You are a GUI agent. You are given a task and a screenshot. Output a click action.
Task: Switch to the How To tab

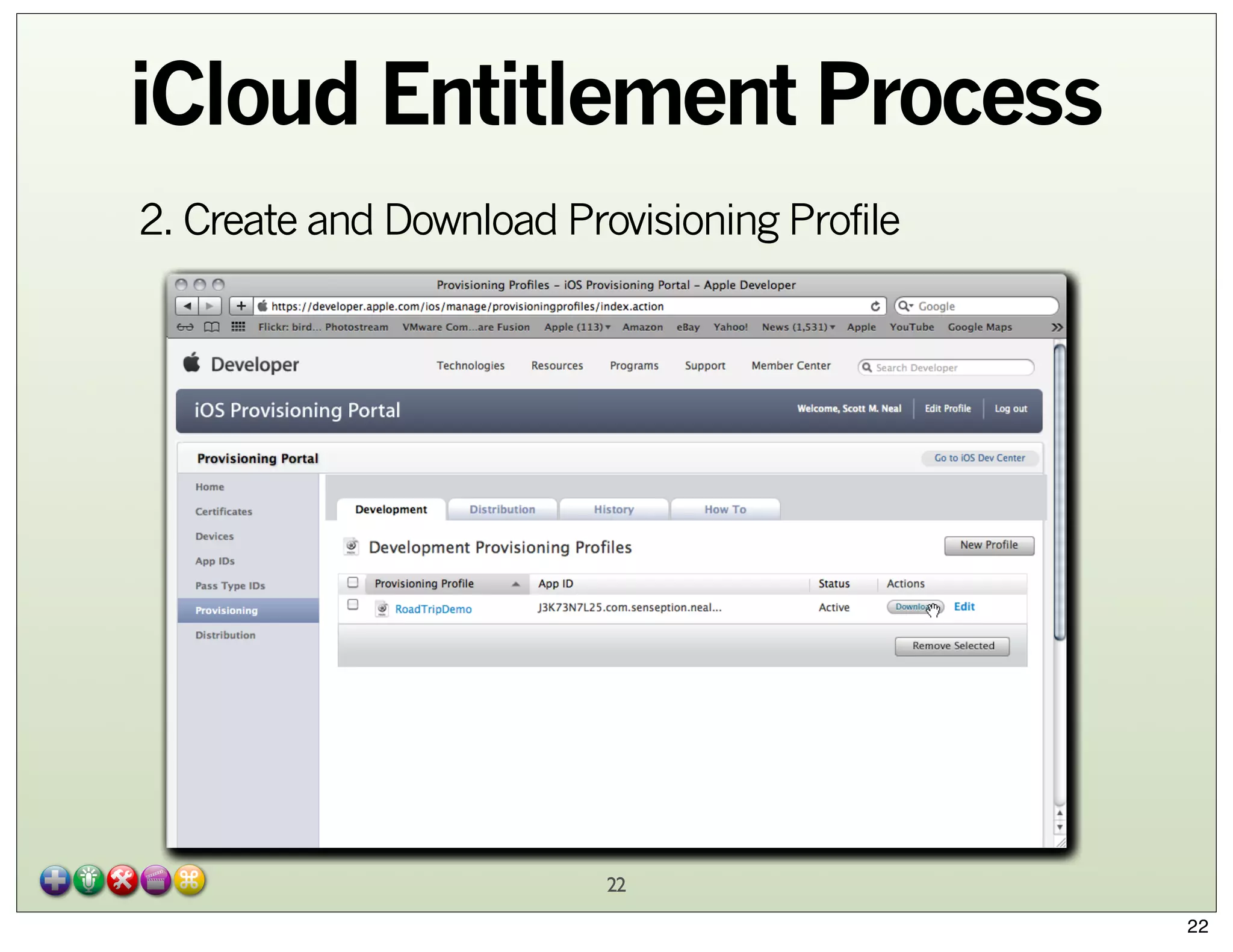pos(725,509)
